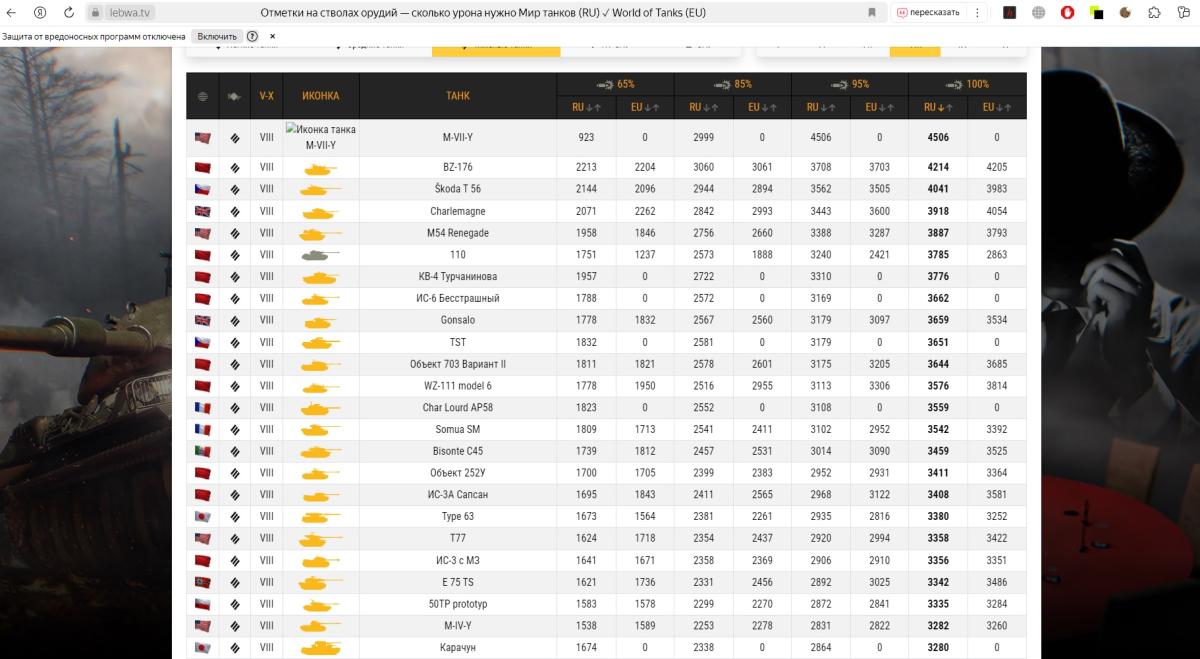Sort by EU under the 85% column
Screen dimensions: 1200x659
[762, 107]
